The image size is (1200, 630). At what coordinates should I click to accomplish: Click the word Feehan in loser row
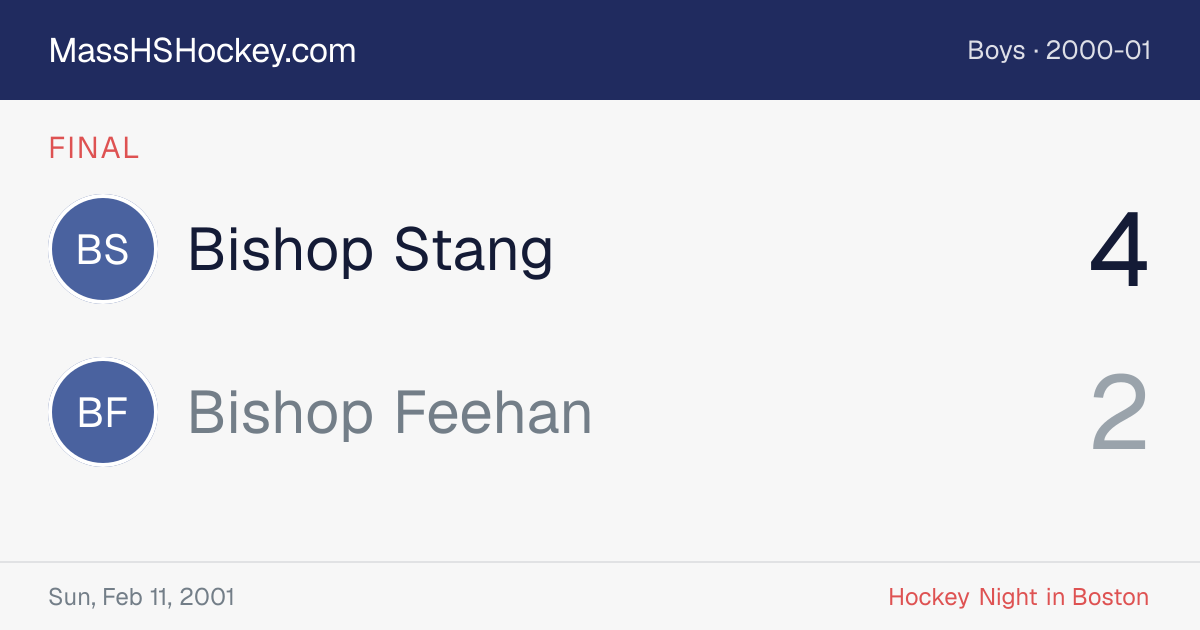[494, 412]
